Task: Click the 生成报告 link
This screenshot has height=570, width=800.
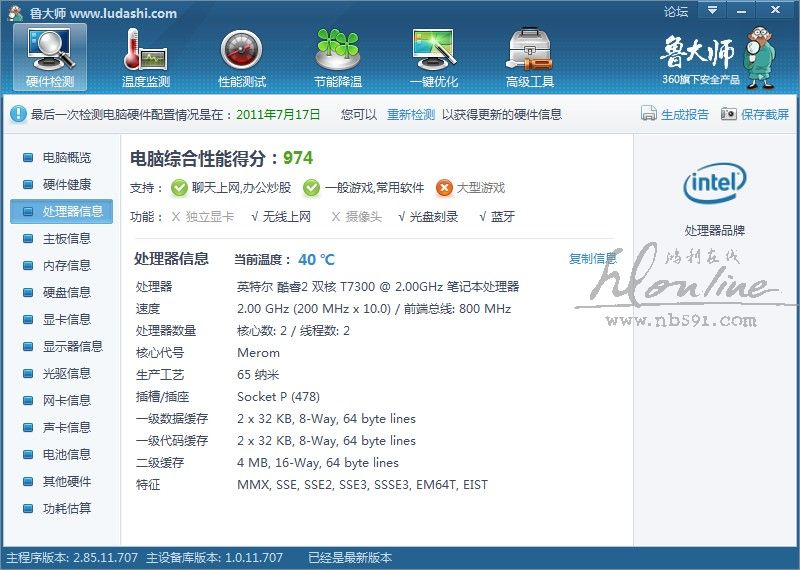Action: tap(685, 114)
